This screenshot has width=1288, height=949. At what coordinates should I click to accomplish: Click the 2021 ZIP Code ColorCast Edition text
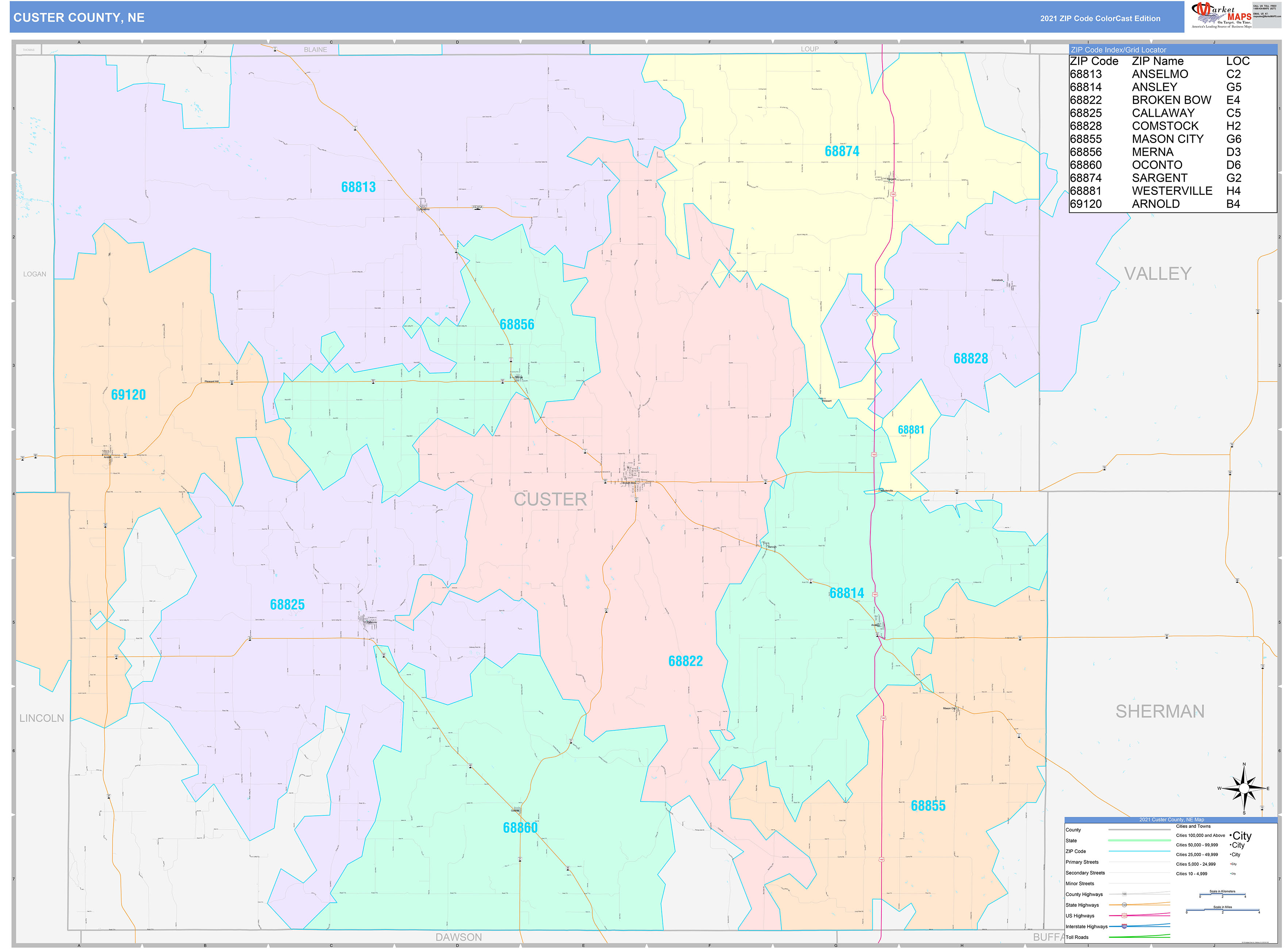point(1100,18)
